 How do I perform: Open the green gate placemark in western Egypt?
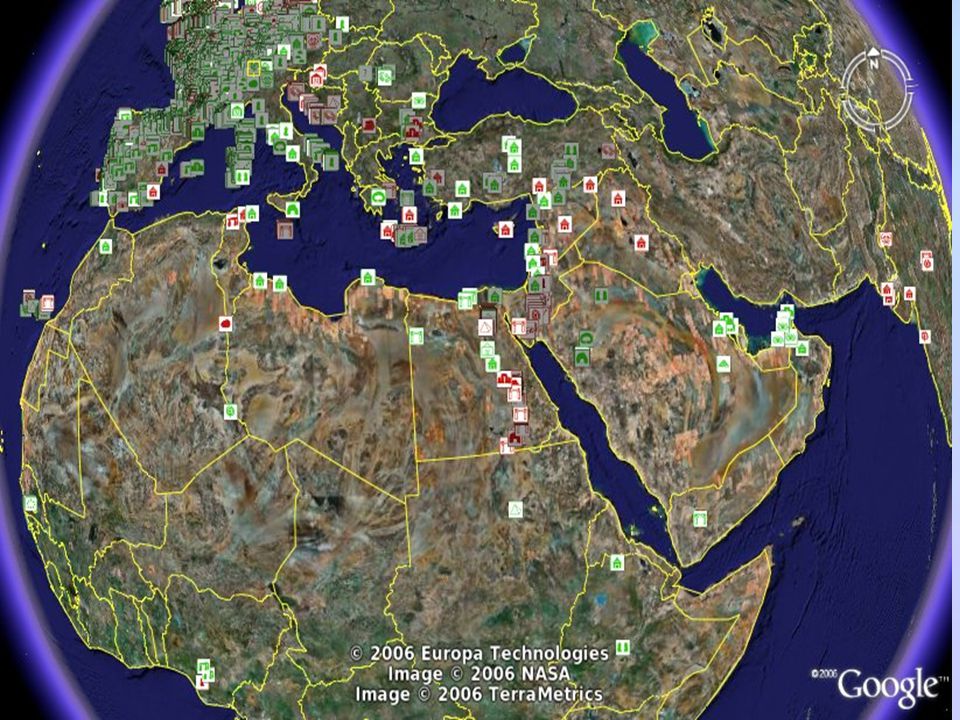(416, 336)
